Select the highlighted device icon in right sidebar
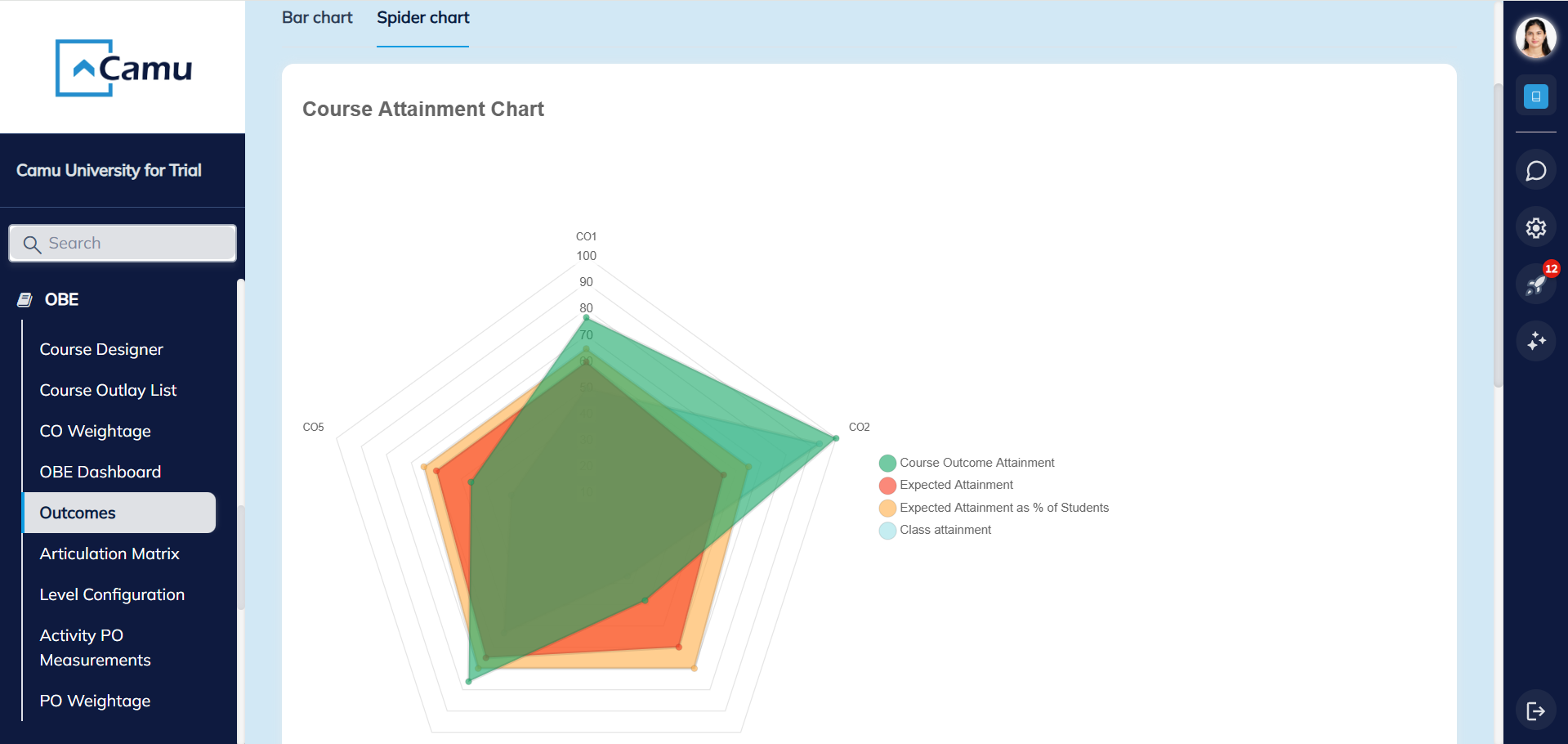 point(1536,96)
